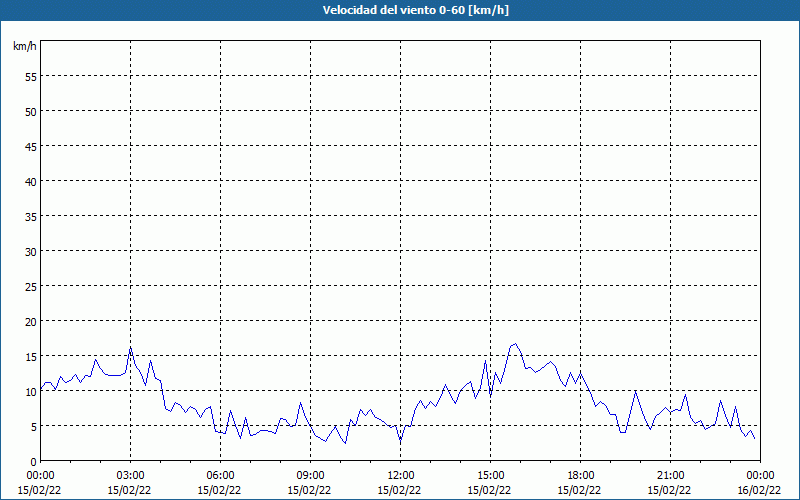Click the 30 value on the speed axis
Image resolution: width=800 pixels, height=500 pixels.
pyautogui.click(x=31, y=252)
